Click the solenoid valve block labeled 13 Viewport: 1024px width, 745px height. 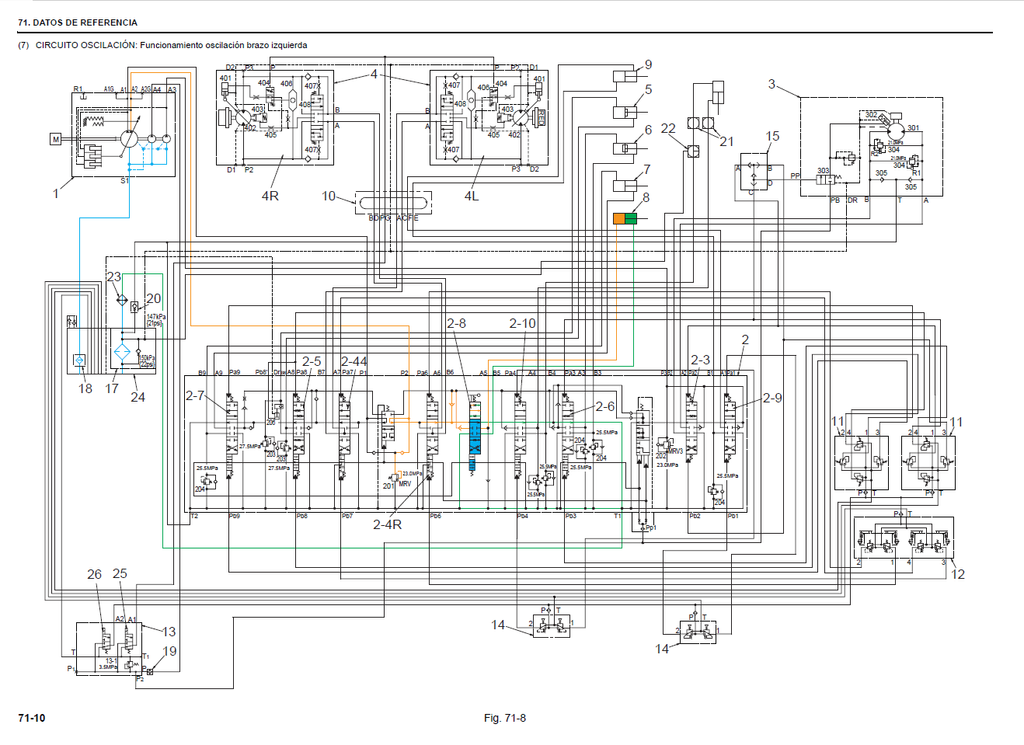(x=108, y=648)
